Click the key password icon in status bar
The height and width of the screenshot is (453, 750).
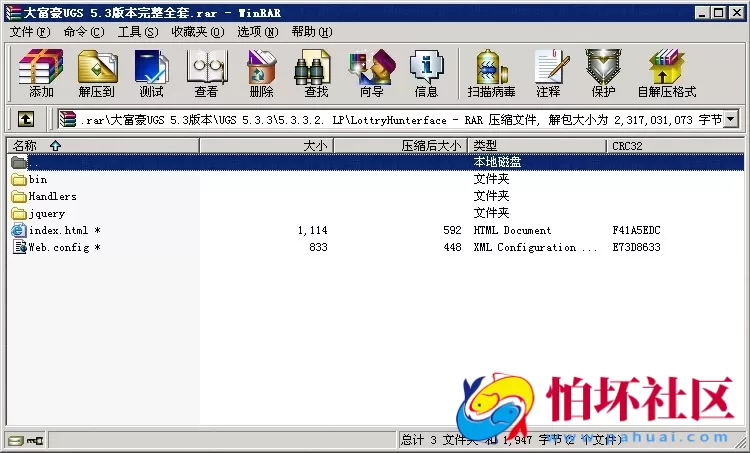pos(35,440)
